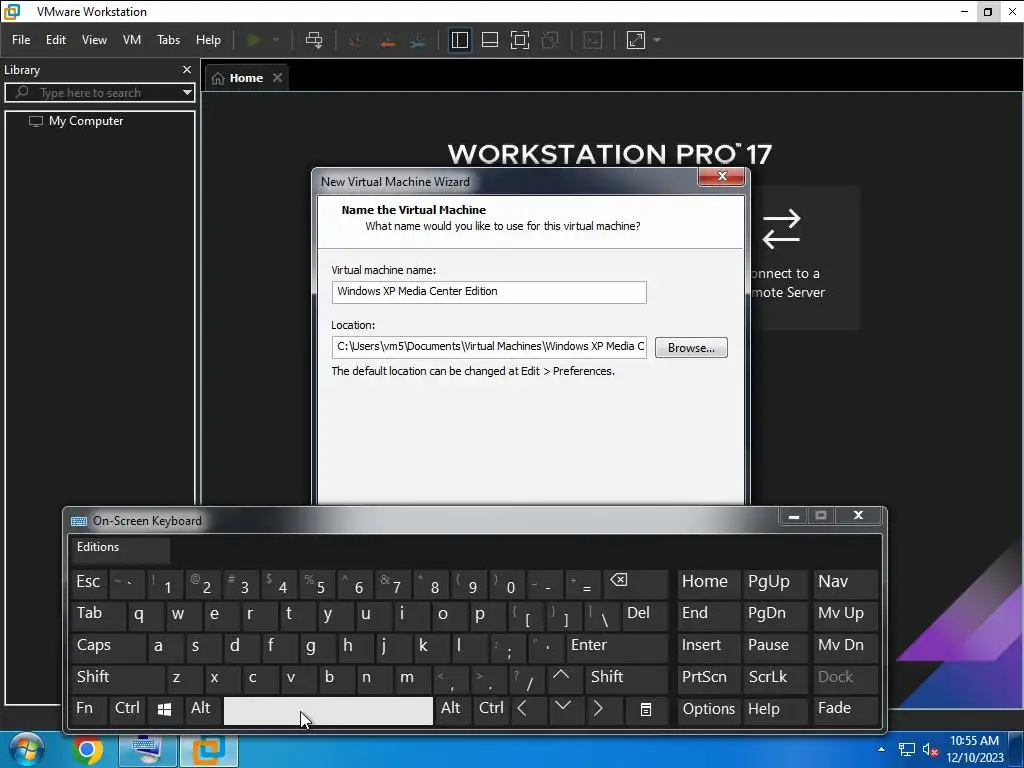Click the VMware Workstation taskbar icon
Screen dimensions: 1024x768
click(209, 750)
